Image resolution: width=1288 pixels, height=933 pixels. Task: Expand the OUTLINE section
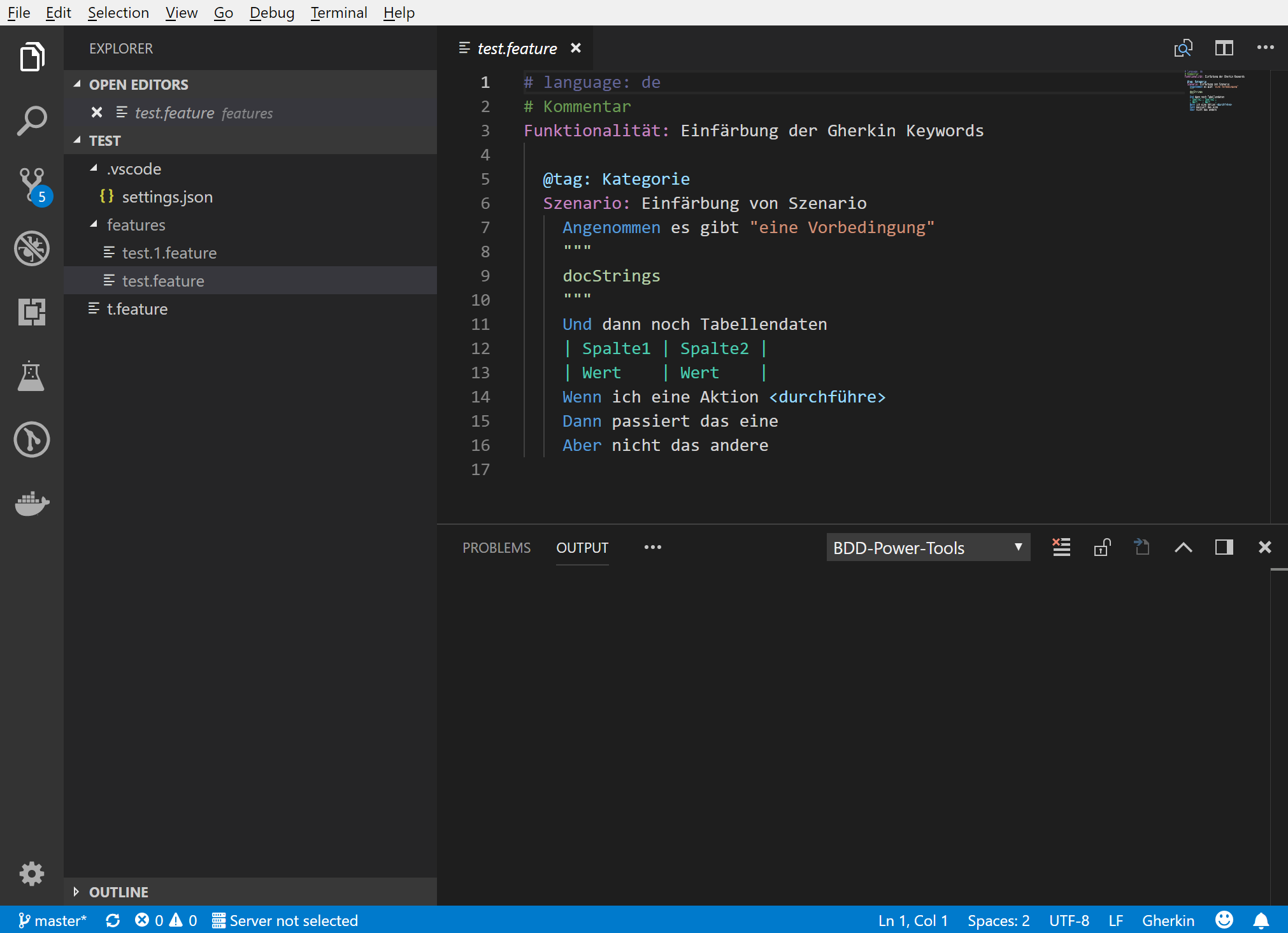[x=118, y=892]
